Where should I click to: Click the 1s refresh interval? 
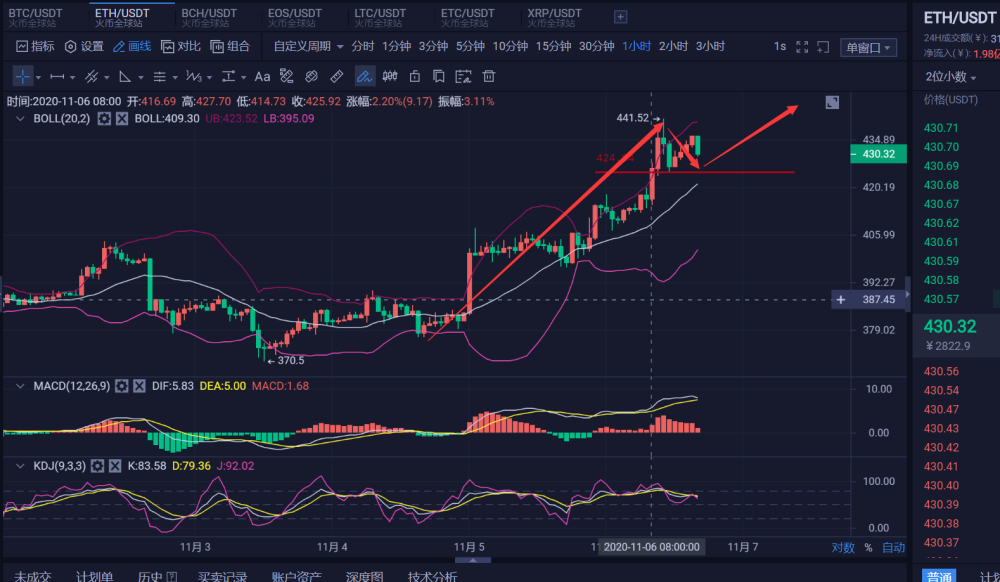[779, 47]
